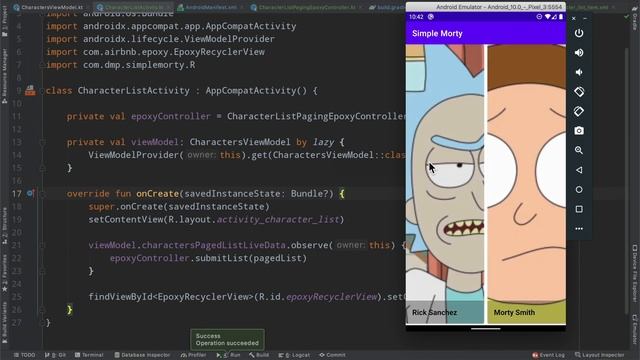Click the 'Operation succeeded' success notification
Screen dimensions: 640x360
pos(227,340)
